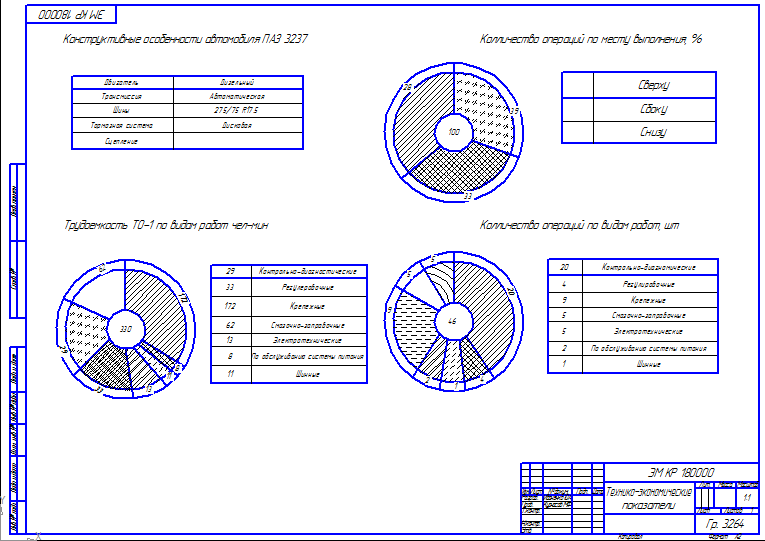Click the 'Шины' cell in the vehicle table
This screenshot has height=541, width=765.
[122, 110]
